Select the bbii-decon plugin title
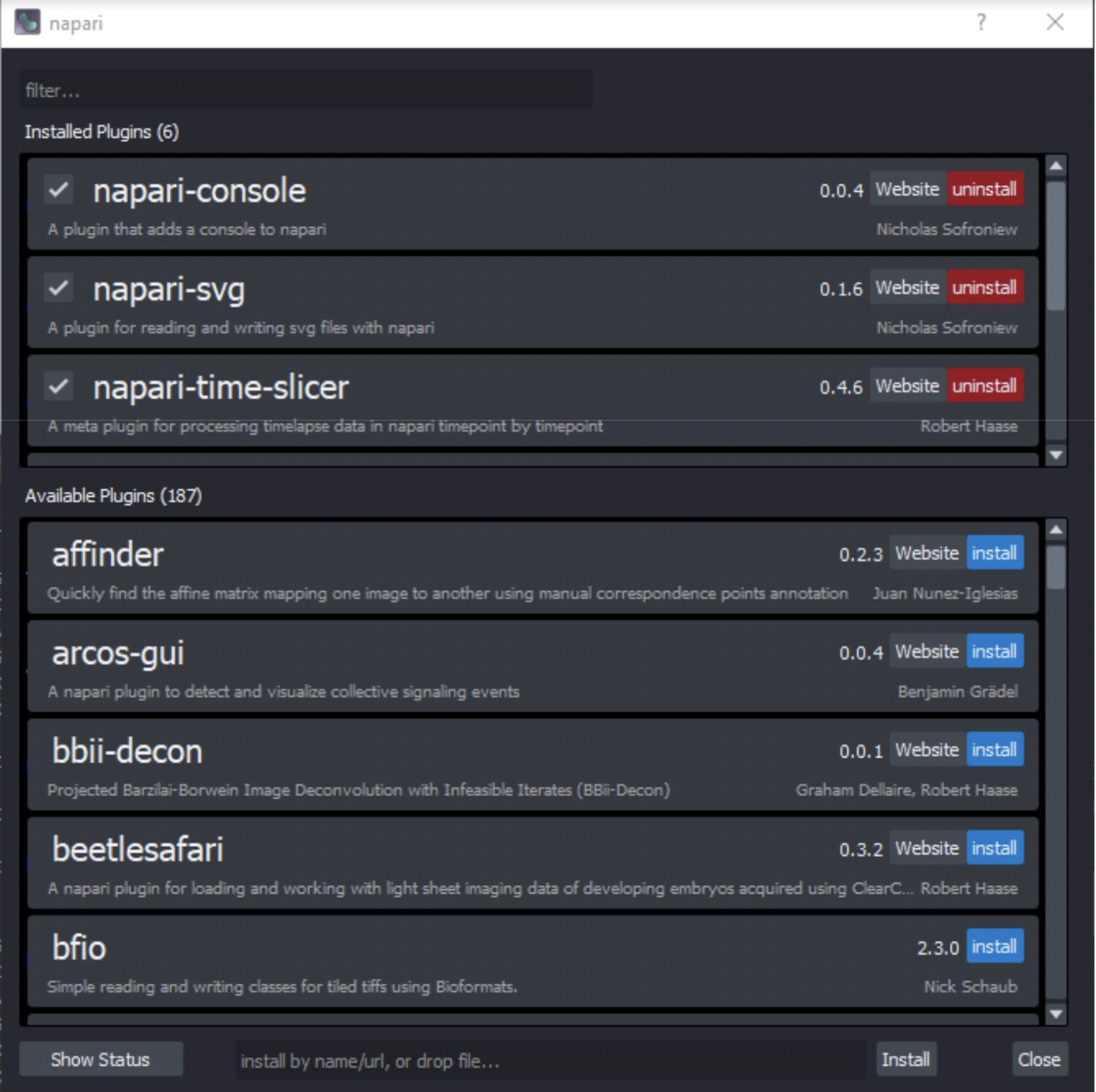 128,751
